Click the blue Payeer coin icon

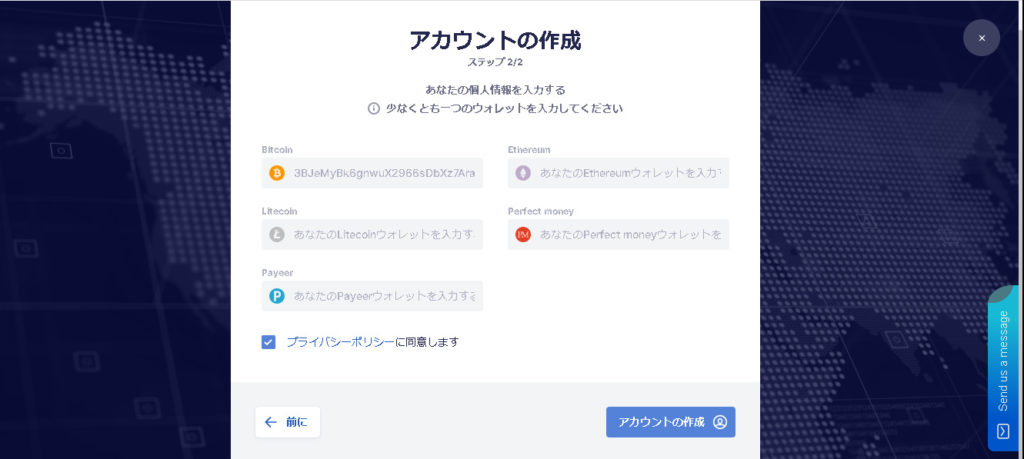[277, 296]
